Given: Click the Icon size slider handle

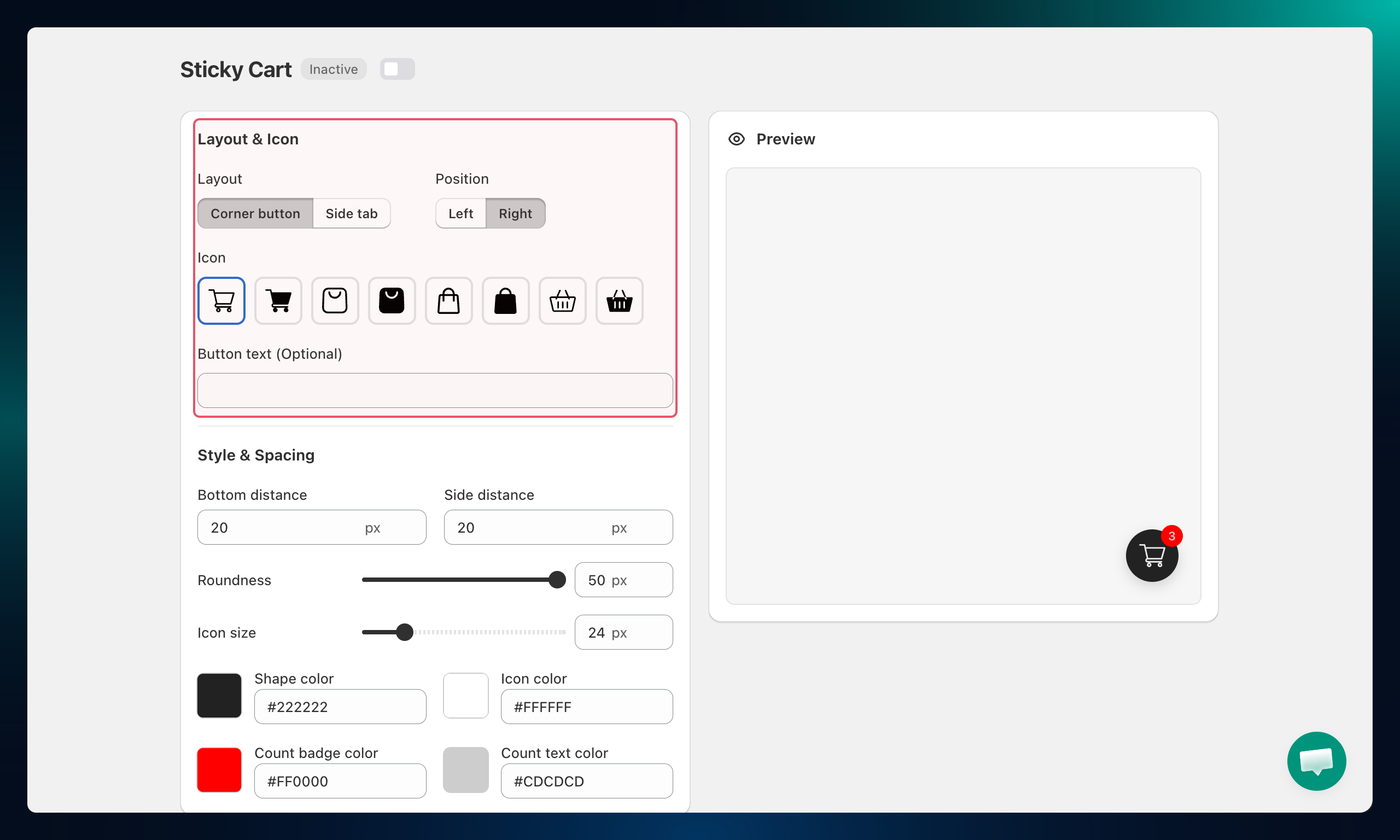Looking at the screenshot, I should (x=405, y=632).
